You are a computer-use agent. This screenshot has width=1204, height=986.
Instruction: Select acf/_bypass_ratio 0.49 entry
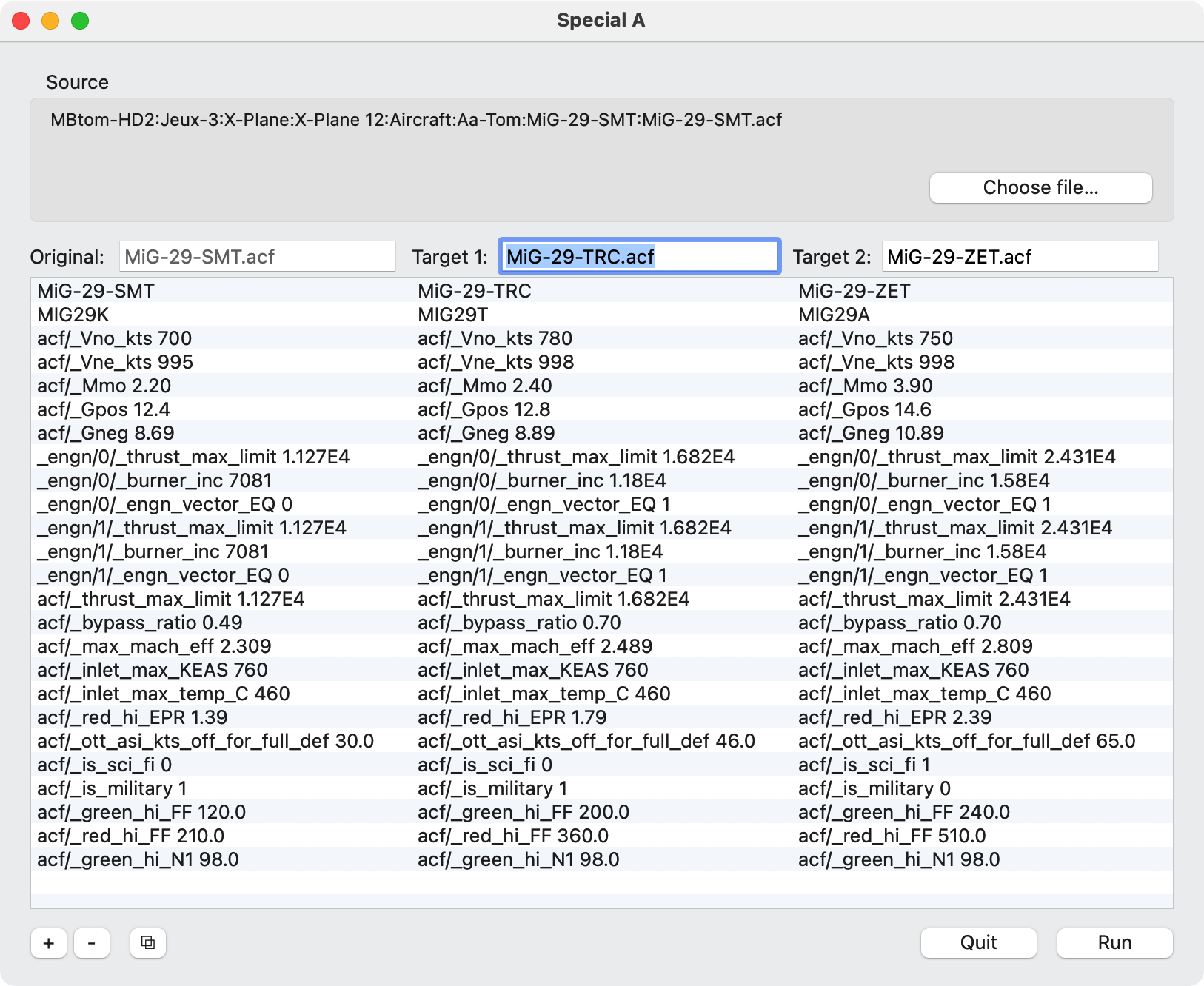pos(140,623)
